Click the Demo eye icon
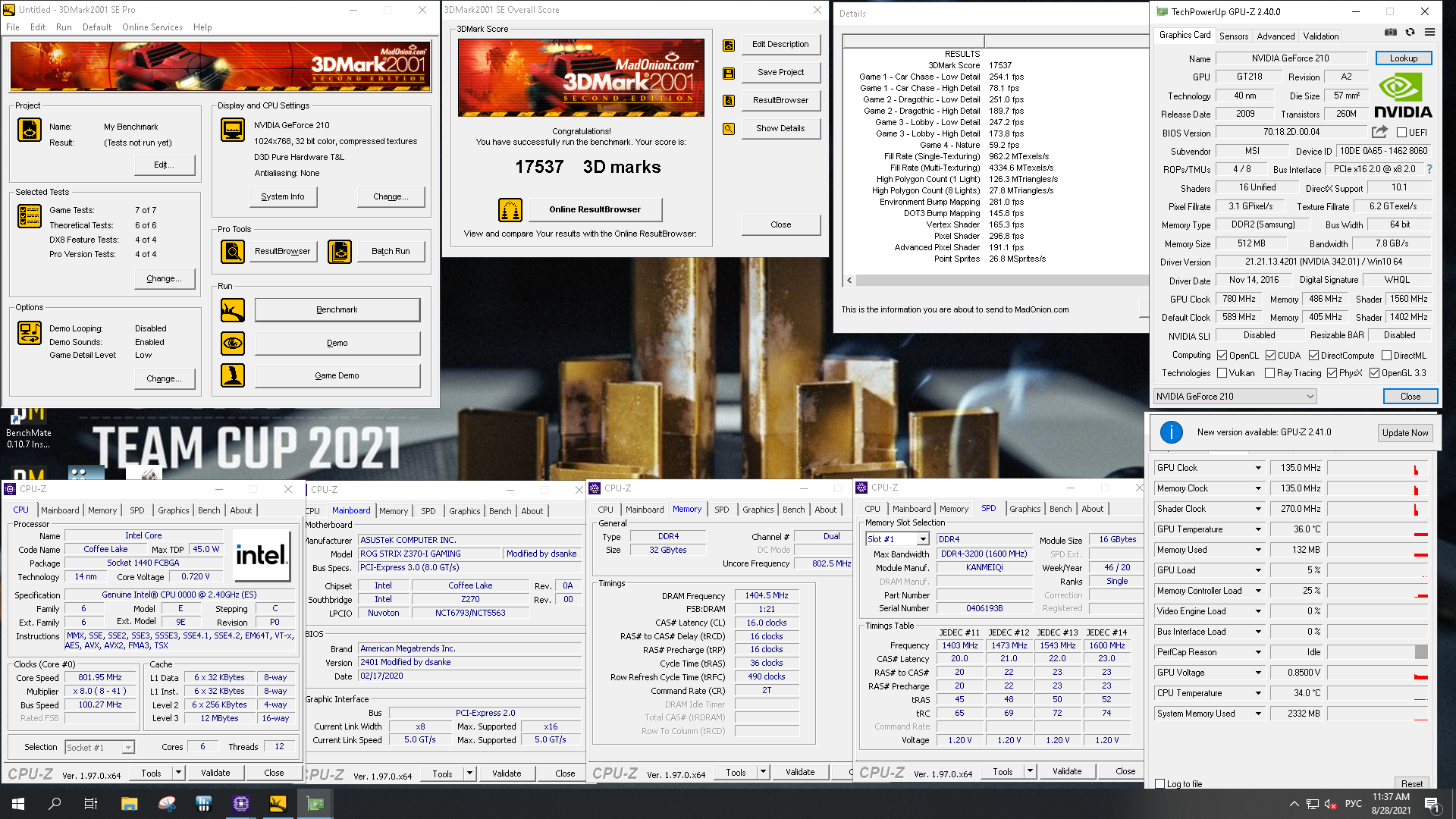Viewport: 1456px width, 819px height. pyautogui.click(x=233, y=344)
